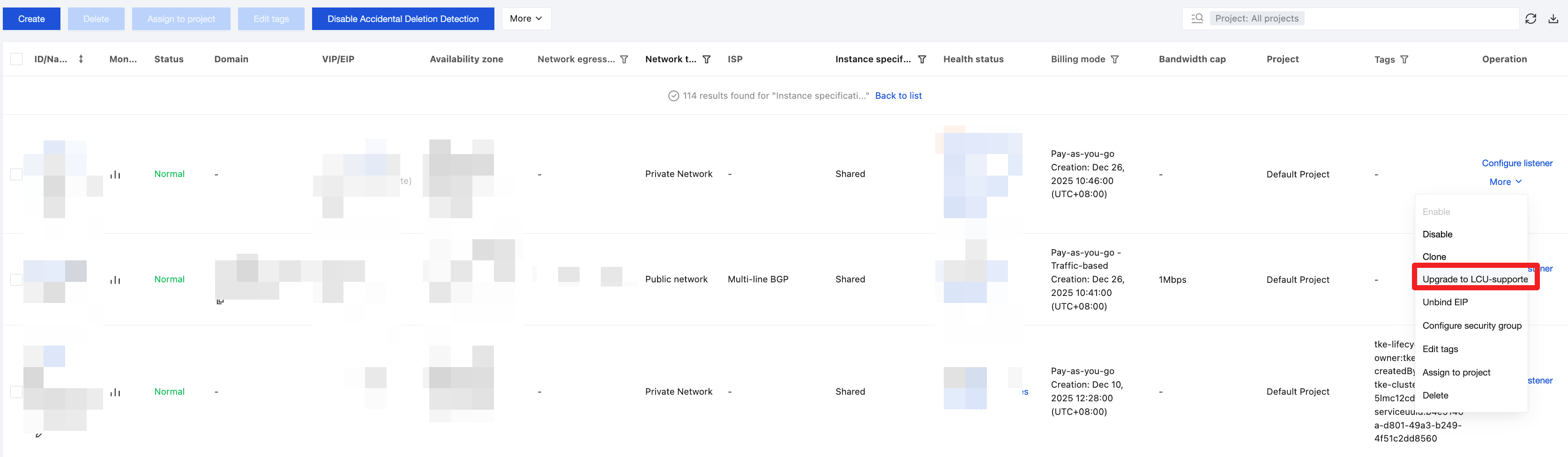Open Tags column filter icon

tap(1404, 59)
